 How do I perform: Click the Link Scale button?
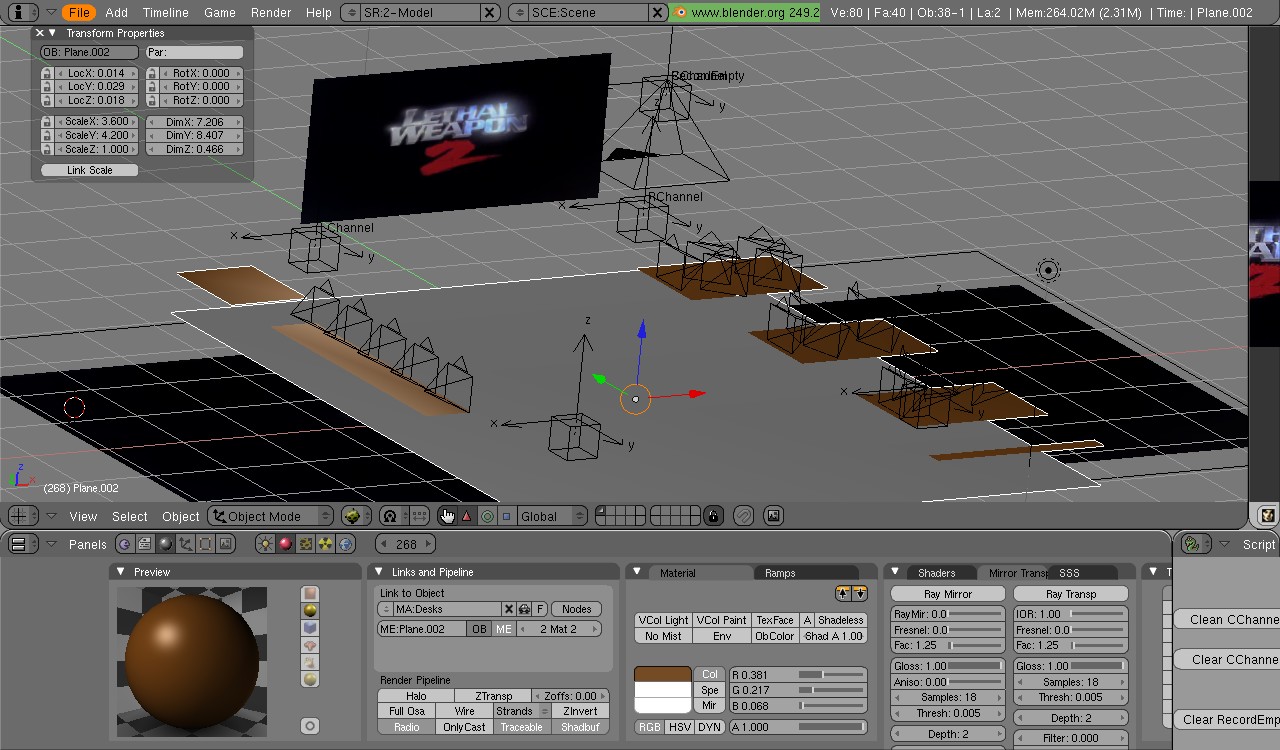tap(89, 170)
